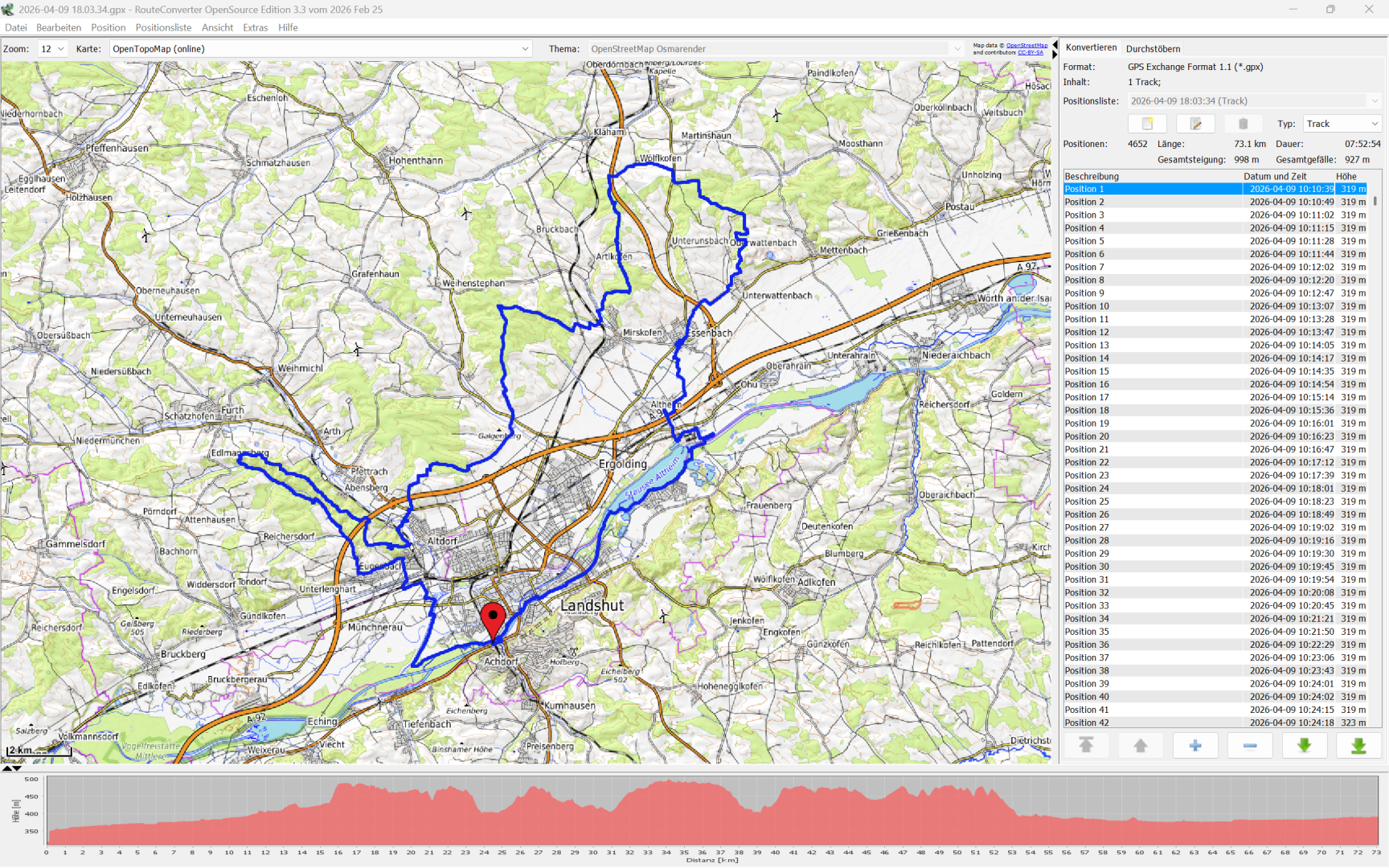Open the Positionsliste menu
The height and width of the screenshot is (868, 1389).
[x=163, y=27]
